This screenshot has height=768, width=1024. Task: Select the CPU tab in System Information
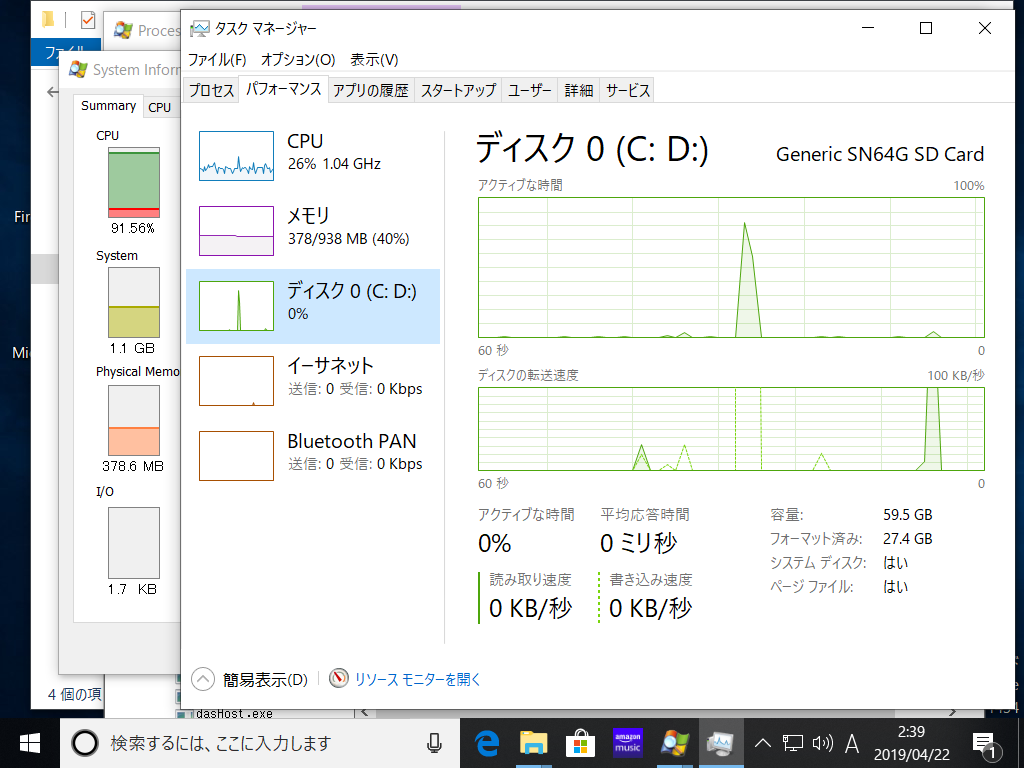[x=159, y=107]
